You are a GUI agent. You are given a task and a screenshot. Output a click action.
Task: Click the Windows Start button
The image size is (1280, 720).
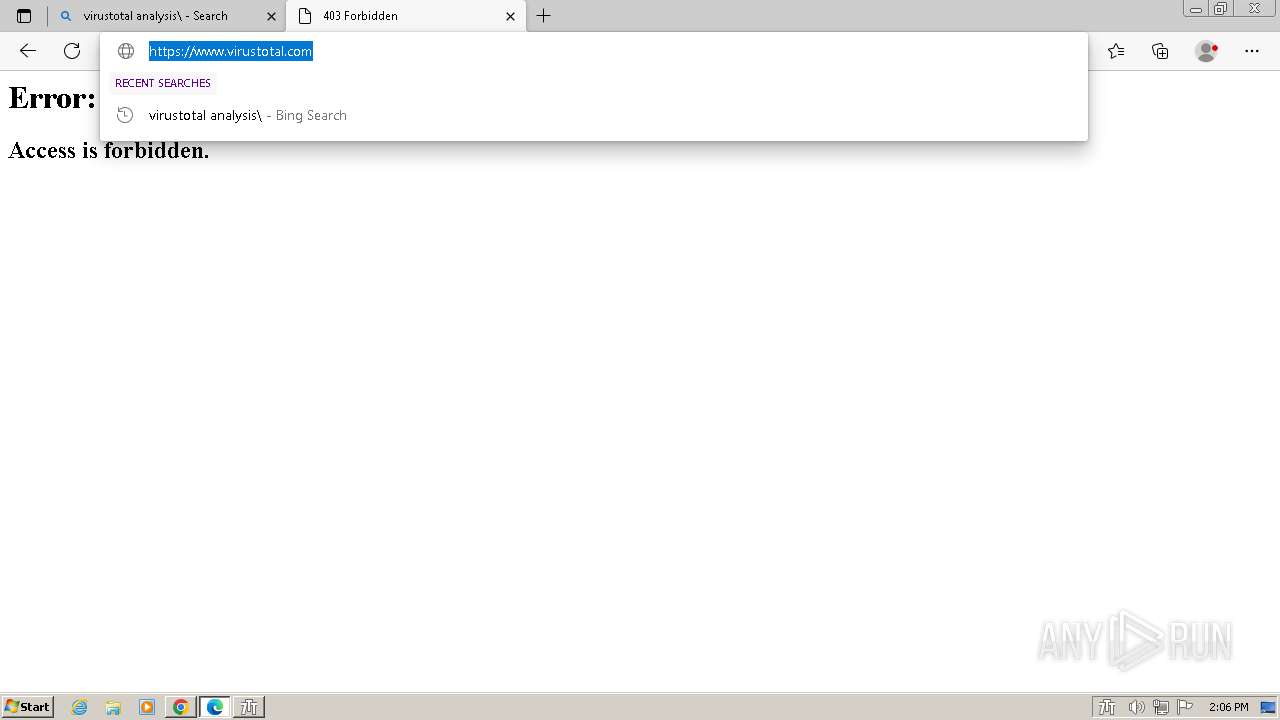(x=27, y=707)
